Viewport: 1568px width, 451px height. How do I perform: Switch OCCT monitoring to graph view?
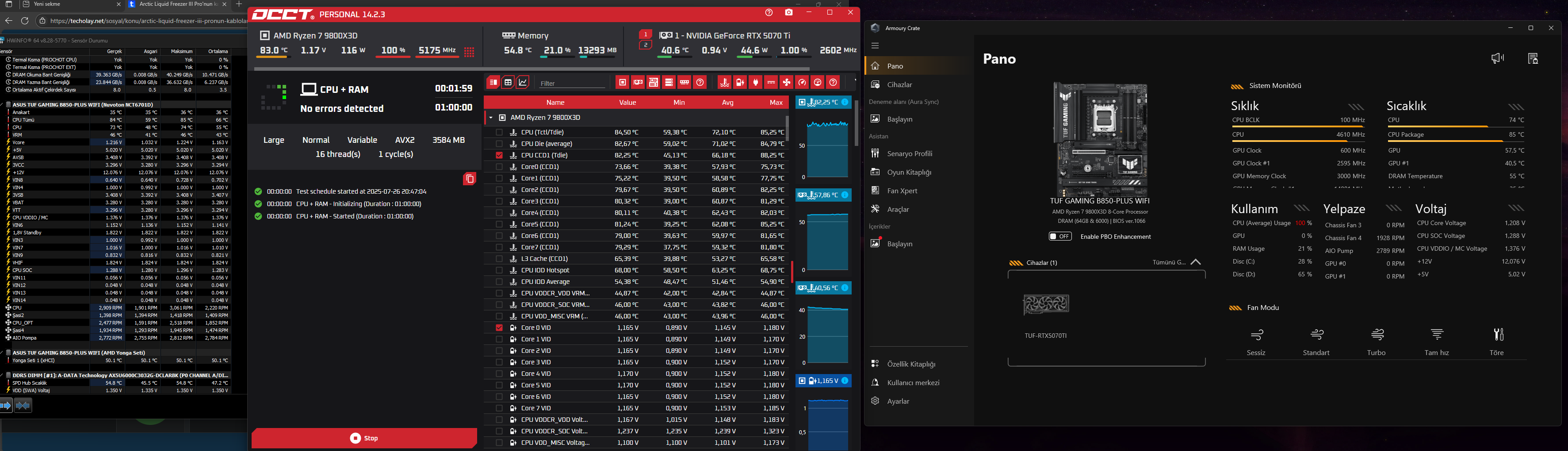point(523,82)
